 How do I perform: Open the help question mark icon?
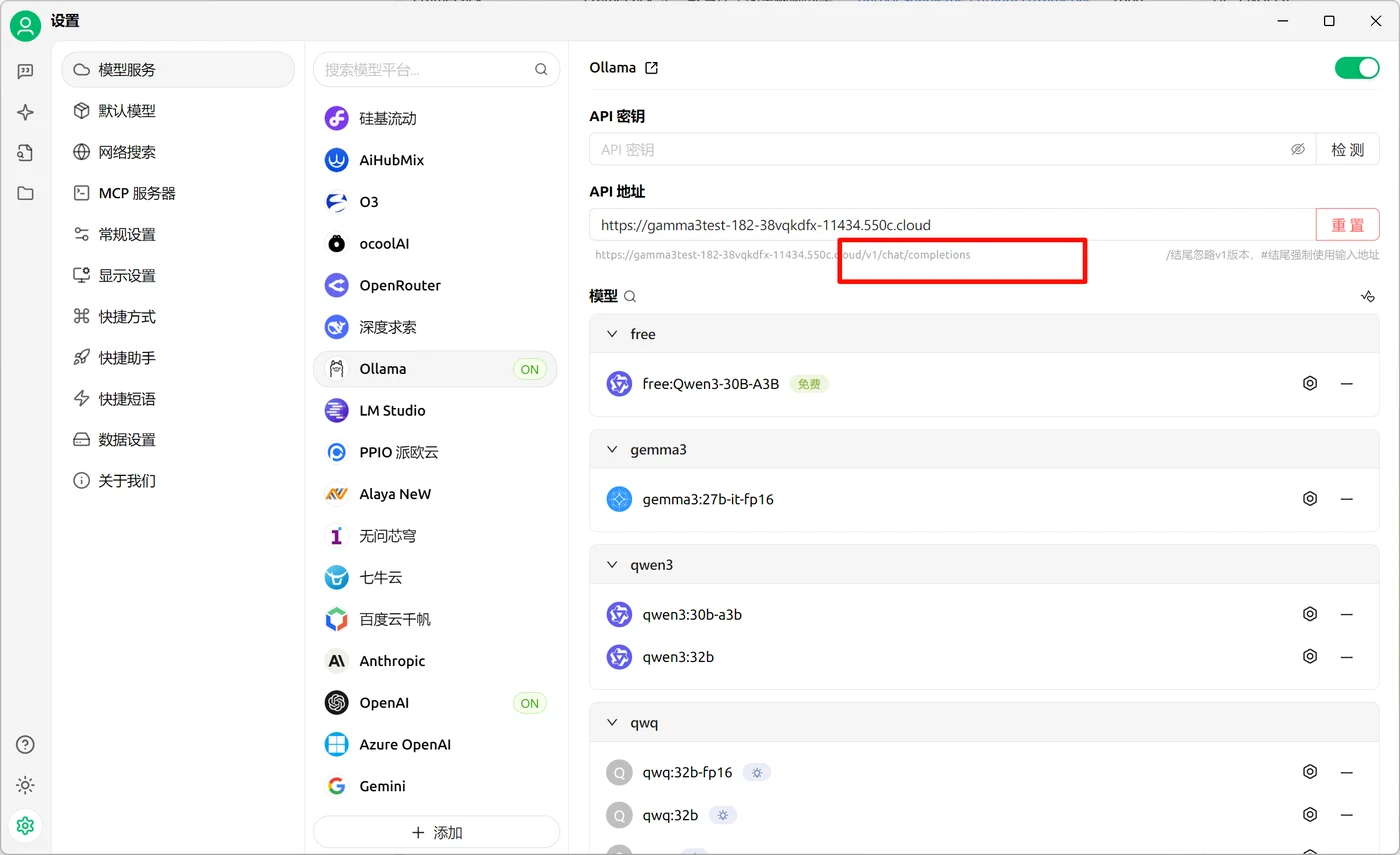tap(26, 744)
